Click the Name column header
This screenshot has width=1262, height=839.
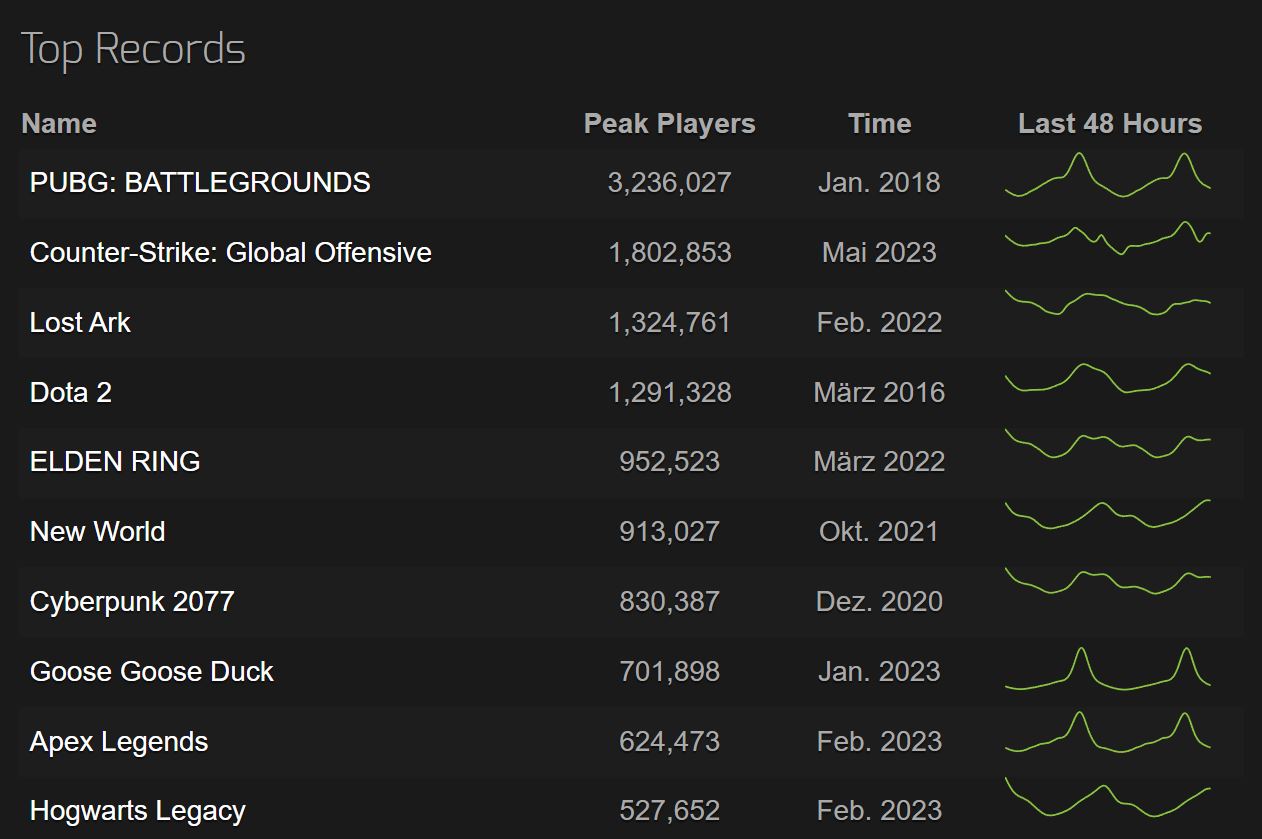(59, 123)
